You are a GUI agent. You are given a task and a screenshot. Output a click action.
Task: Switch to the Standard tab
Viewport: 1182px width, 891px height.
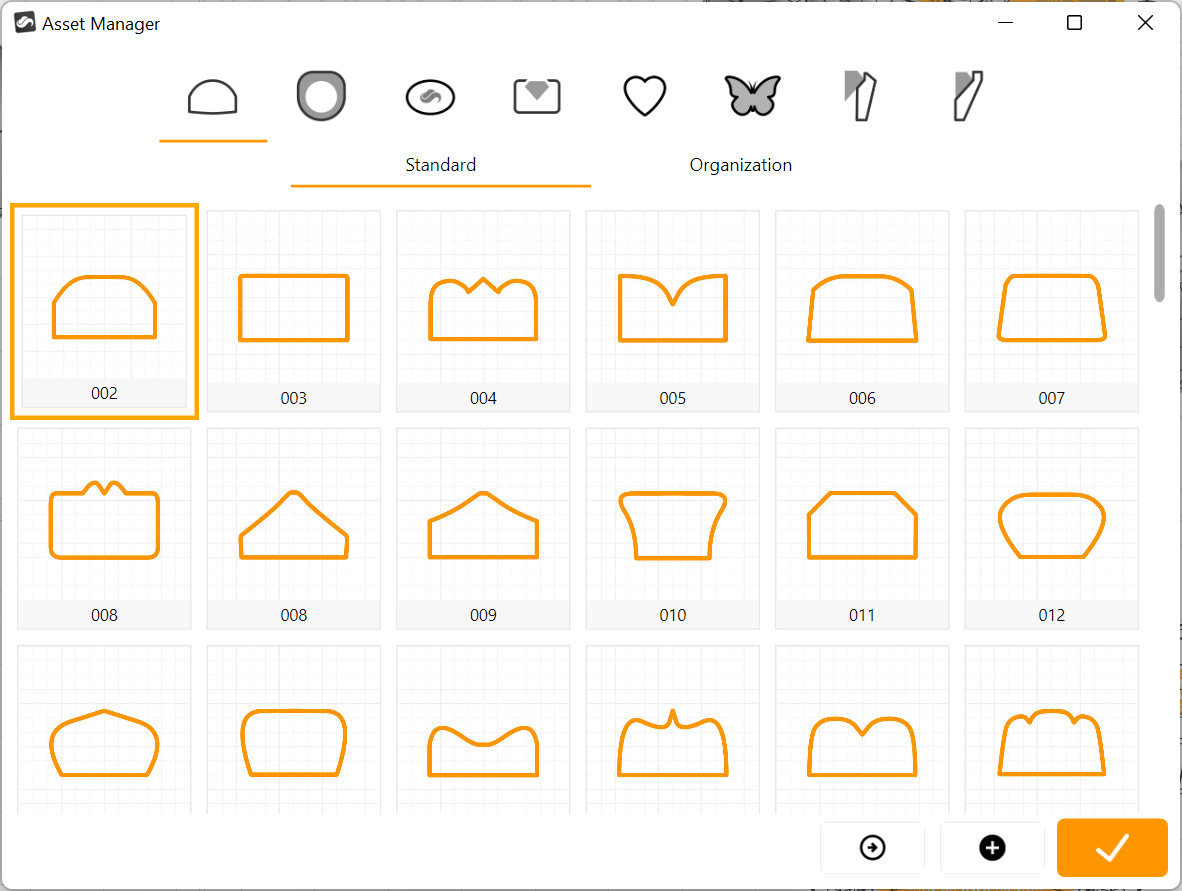coord(440,165)
